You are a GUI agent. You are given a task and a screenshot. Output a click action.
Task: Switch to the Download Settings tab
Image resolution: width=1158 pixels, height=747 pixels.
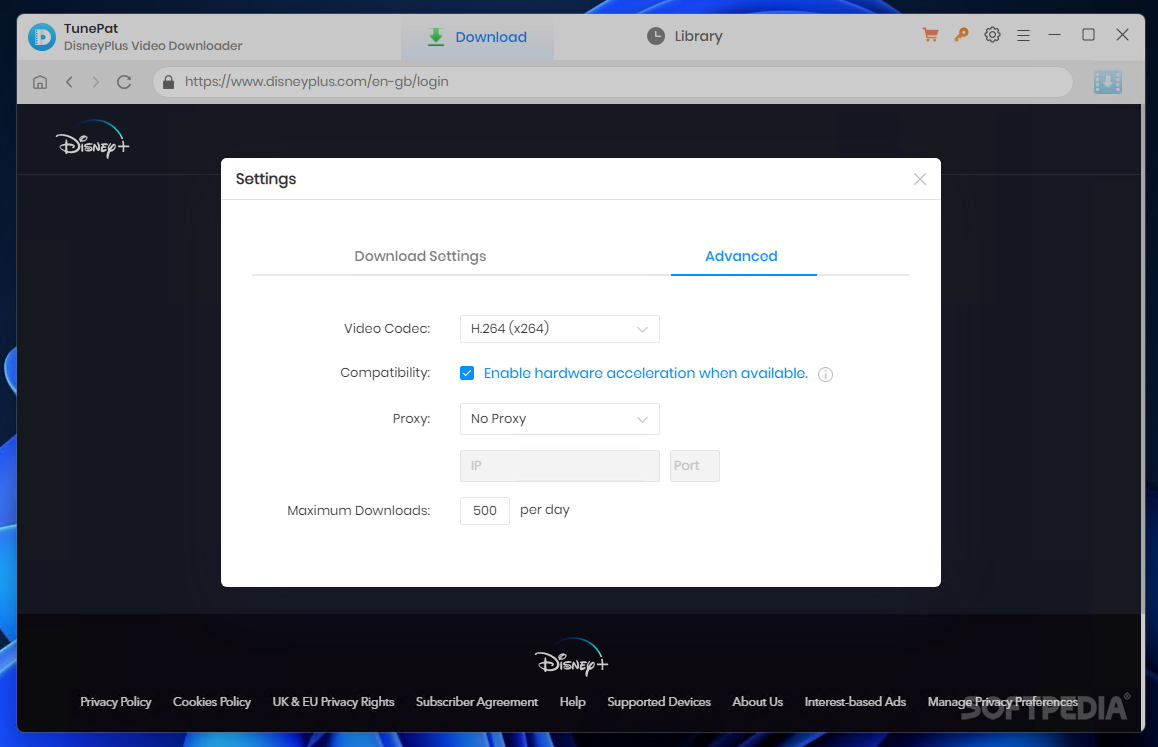(420, 256)
